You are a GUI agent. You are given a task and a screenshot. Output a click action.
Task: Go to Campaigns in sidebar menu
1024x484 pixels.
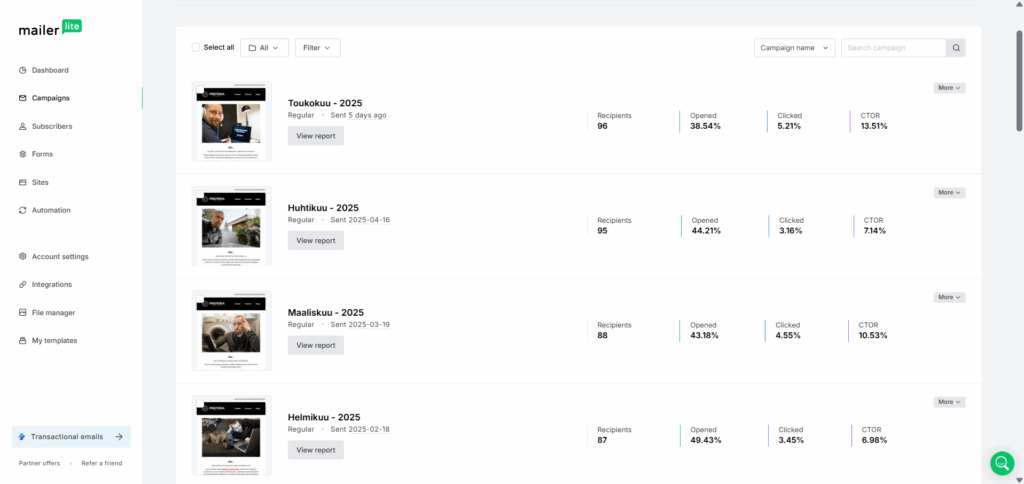click(x=50, y=98)
